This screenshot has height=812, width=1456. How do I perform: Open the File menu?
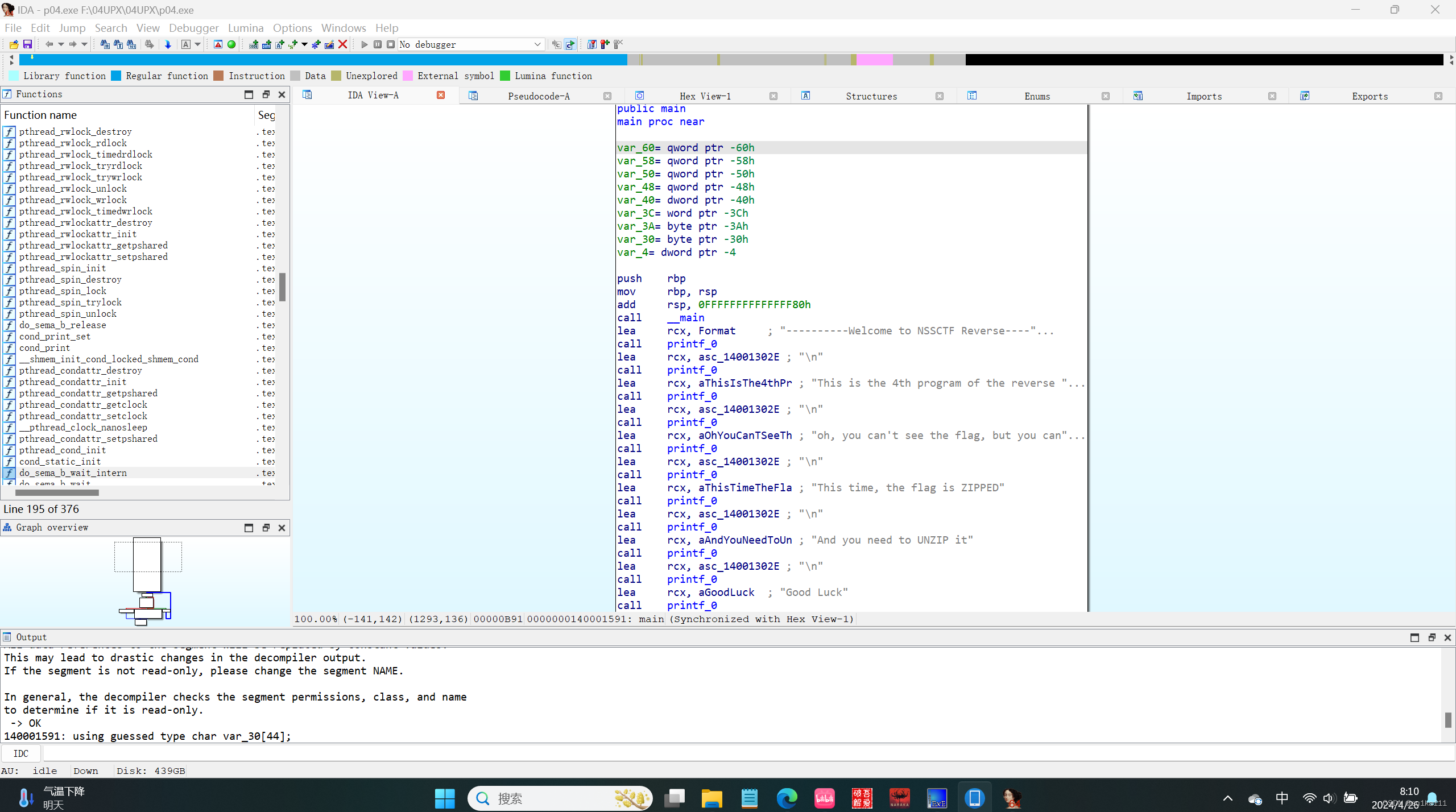coord(13,28)
